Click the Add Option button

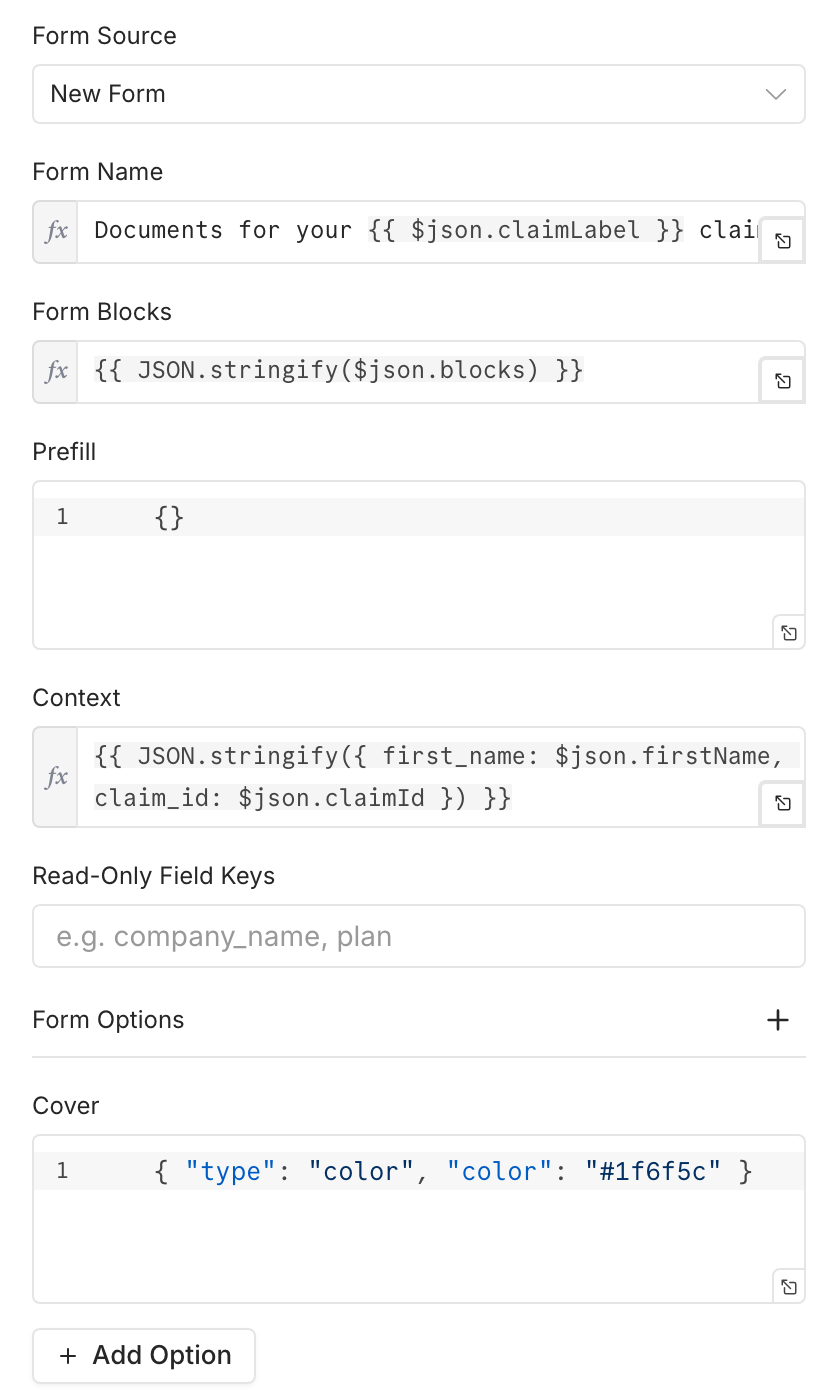coord(144,1356)
